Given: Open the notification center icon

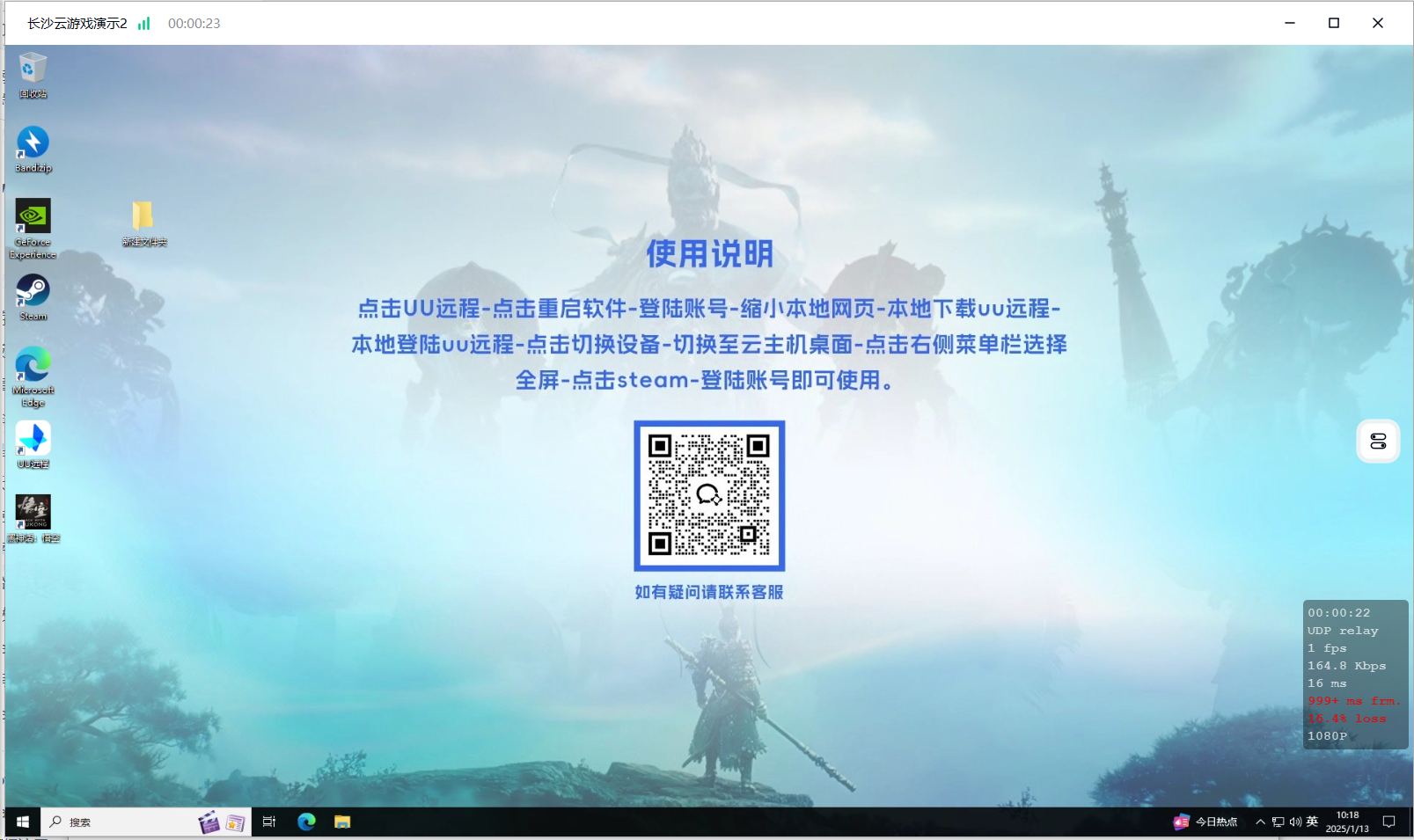Looking at the screenshot, I should (1389, 822).
